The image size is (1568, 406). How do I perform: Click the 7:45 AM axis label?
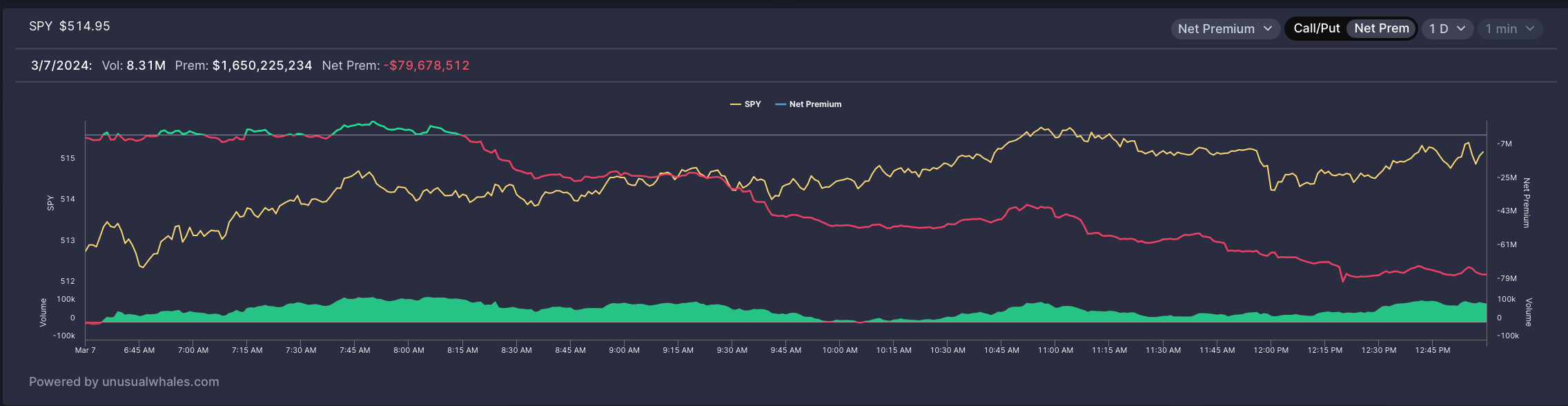(x=355, y=350)
